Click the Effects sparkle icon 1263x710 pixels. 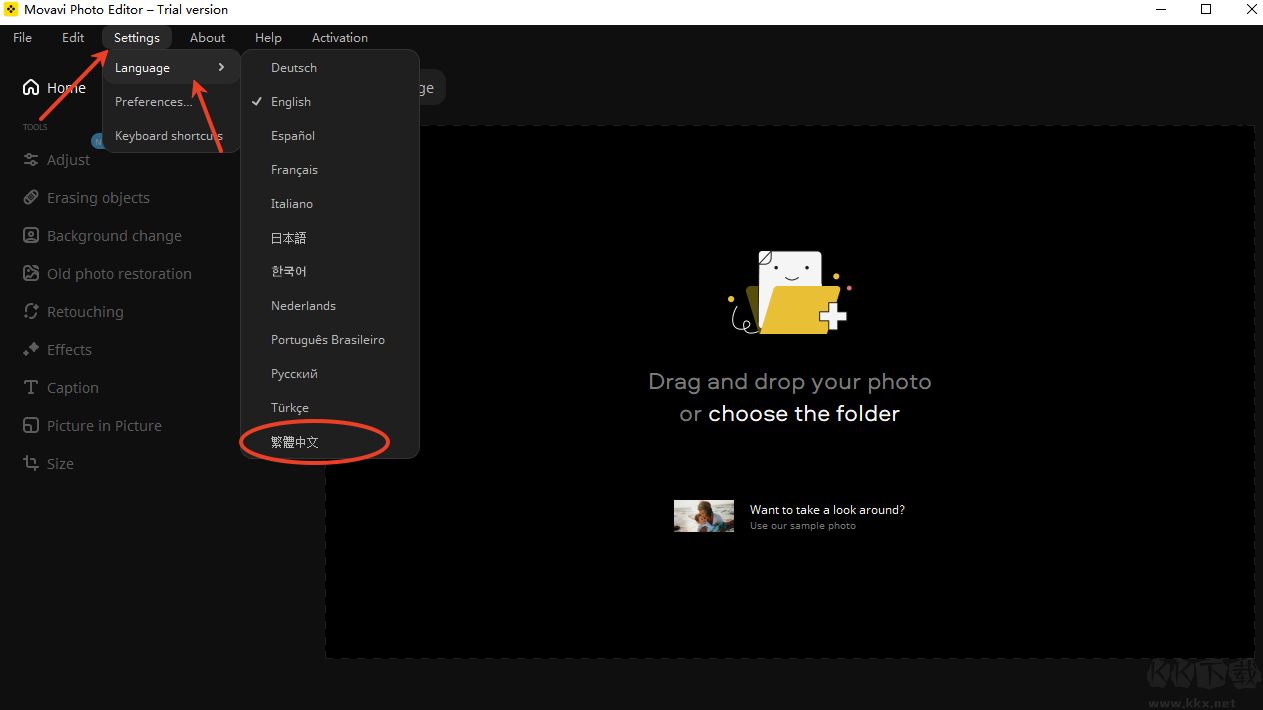(31, 350)
